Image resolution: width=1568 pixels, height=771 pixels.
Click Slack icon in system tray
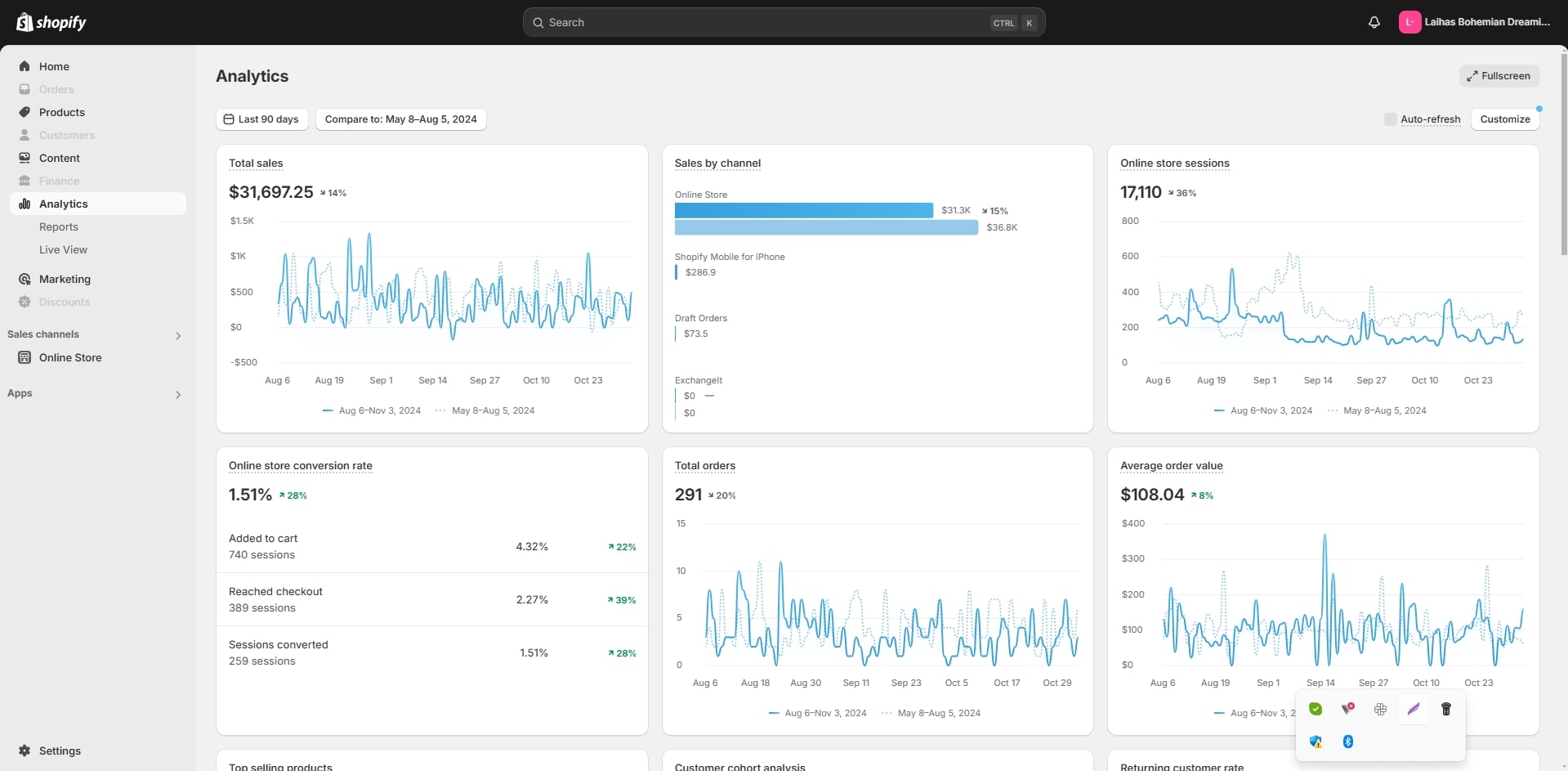[1380, 709]
